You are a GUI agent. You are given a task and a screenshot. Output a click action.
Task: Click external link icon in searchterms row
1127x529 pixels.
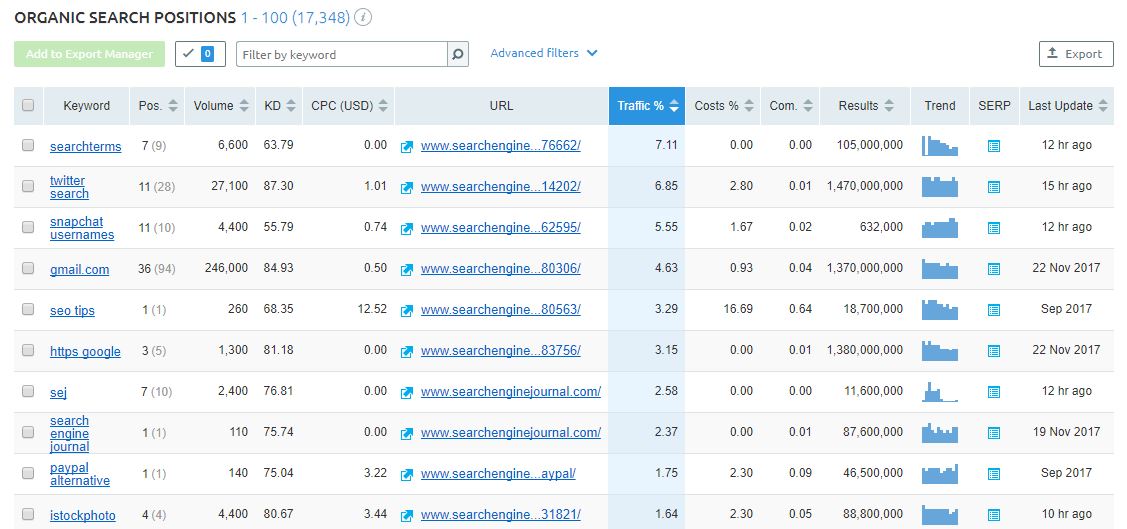click(x=407, y=147)
